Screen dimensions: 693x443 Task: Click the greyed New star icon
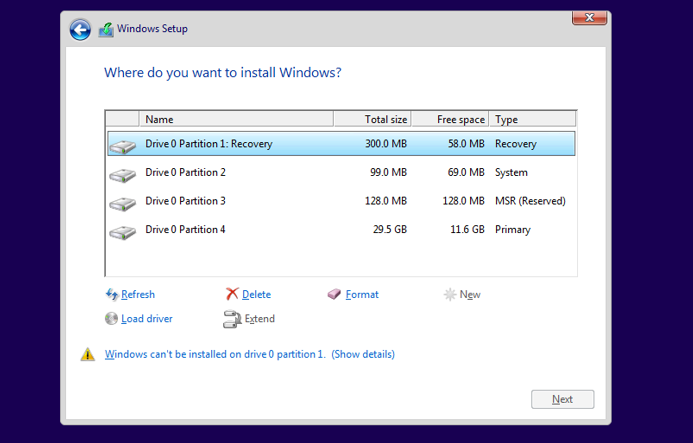pos(449,294)
